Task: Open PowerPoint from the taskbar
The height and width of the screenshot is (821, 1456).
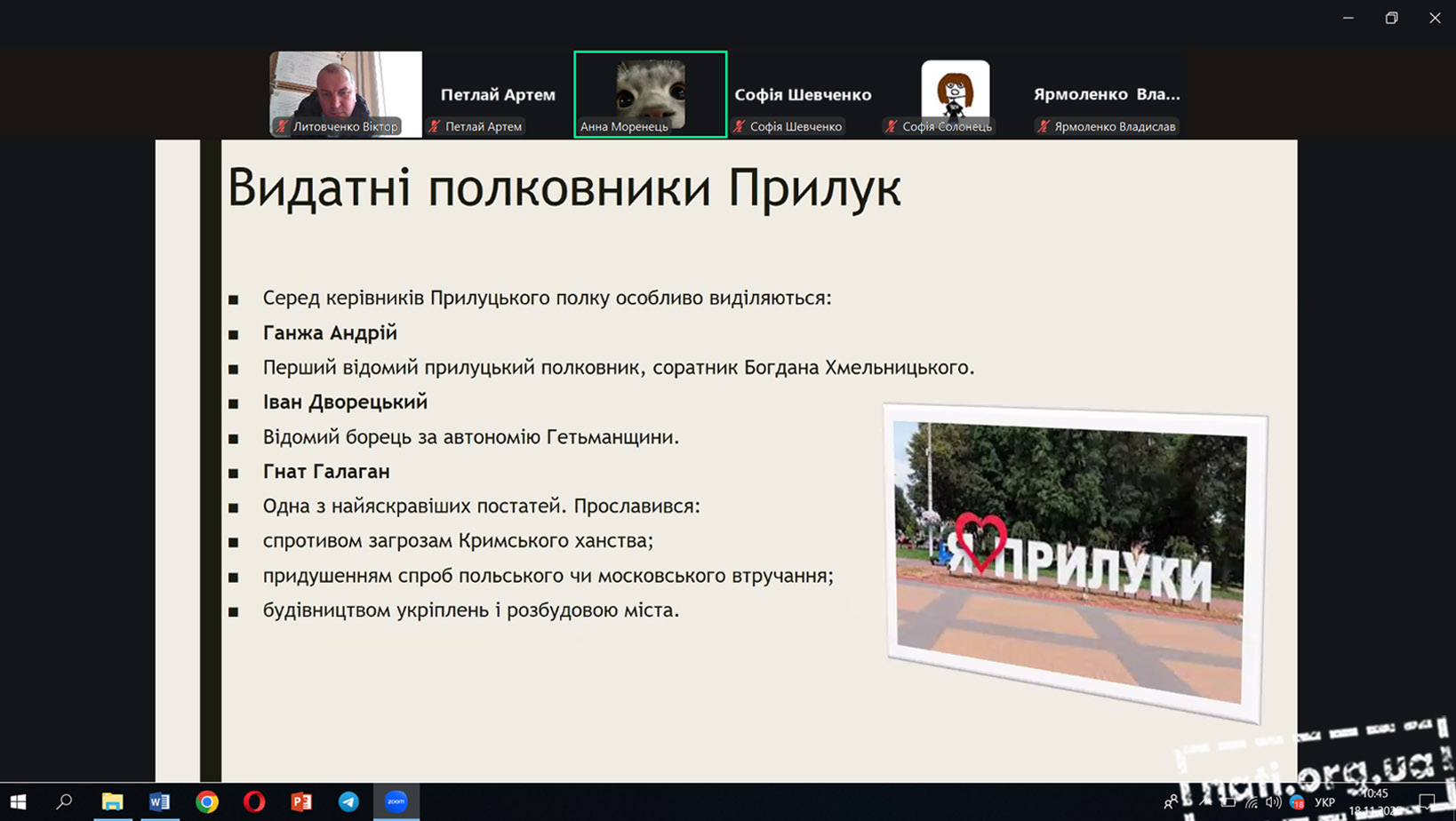Action: pos(301,801)
